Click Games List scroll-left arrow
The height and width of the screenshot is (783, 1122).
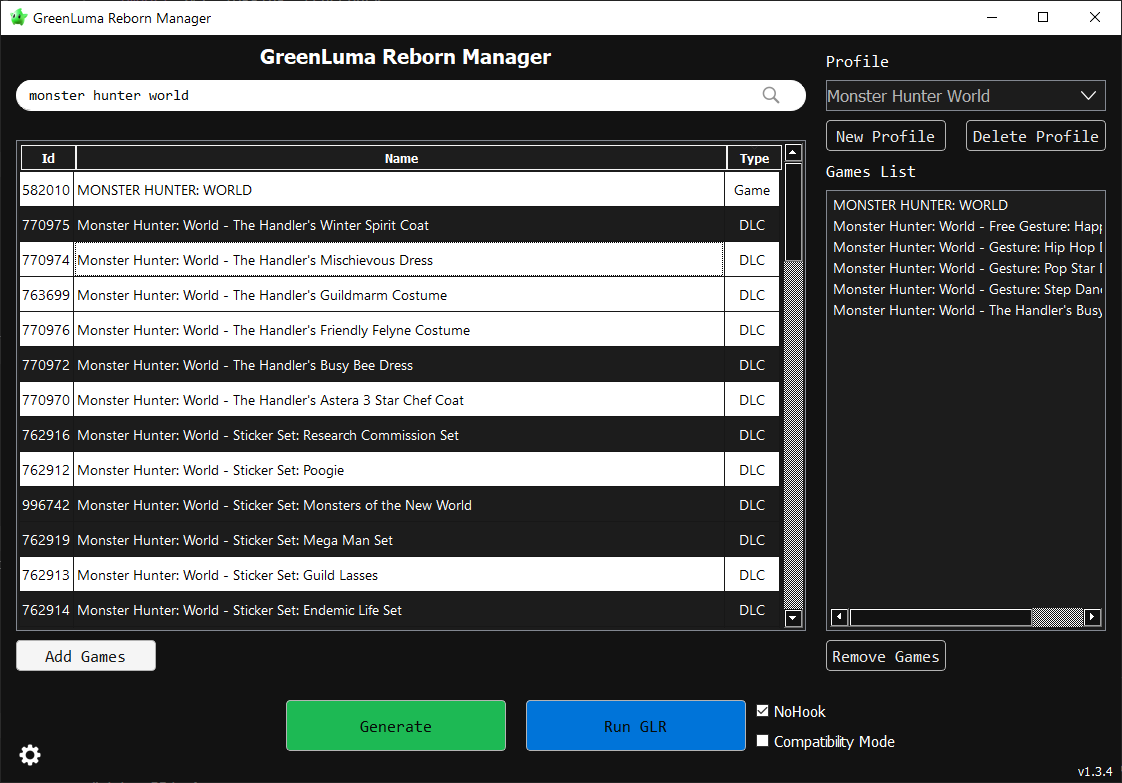(x=839, y=617)
